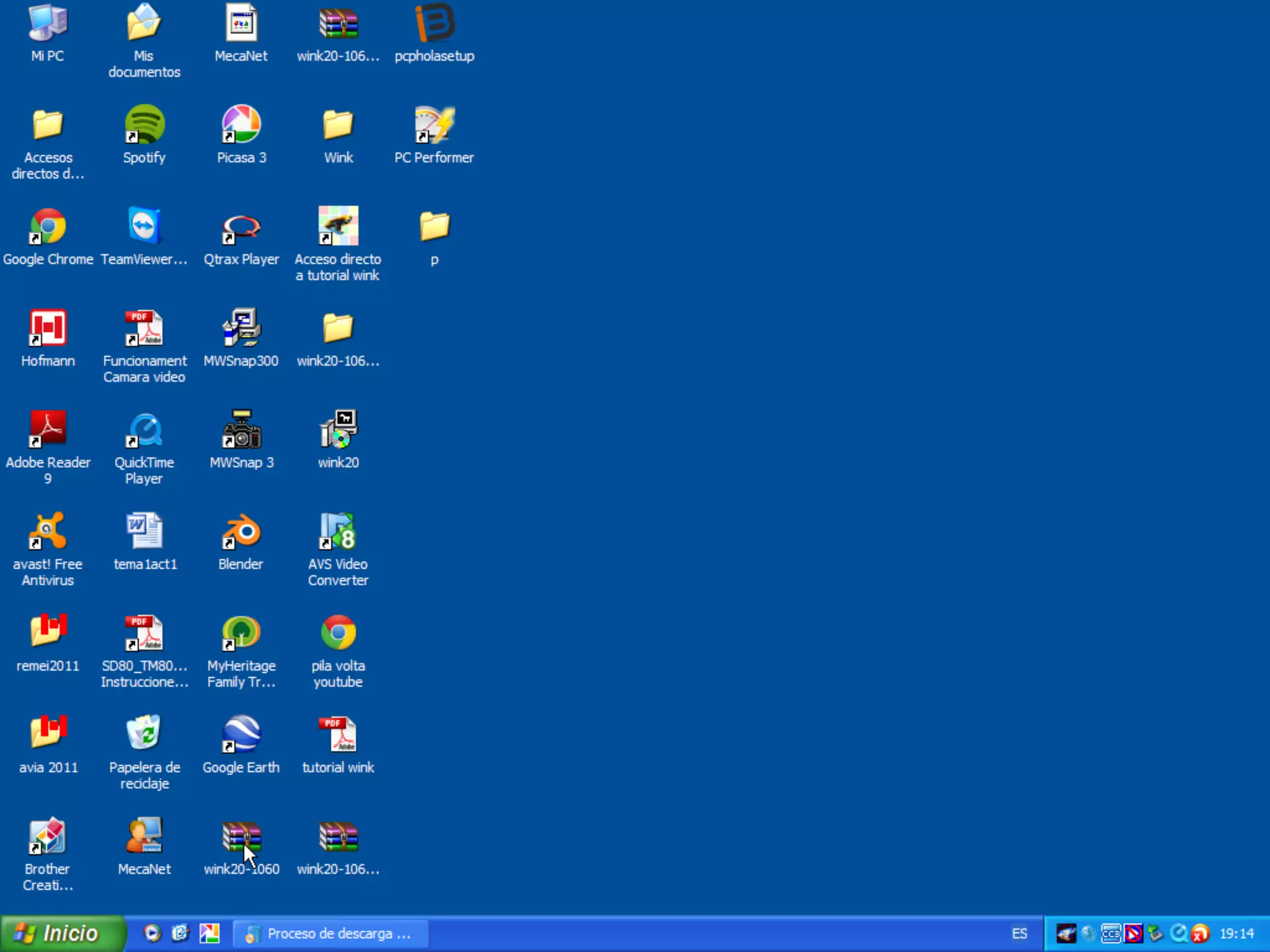This screenshot has height=952, width=1270.
Task: Select the Blender desktop icon
Action: click(241, 532)
